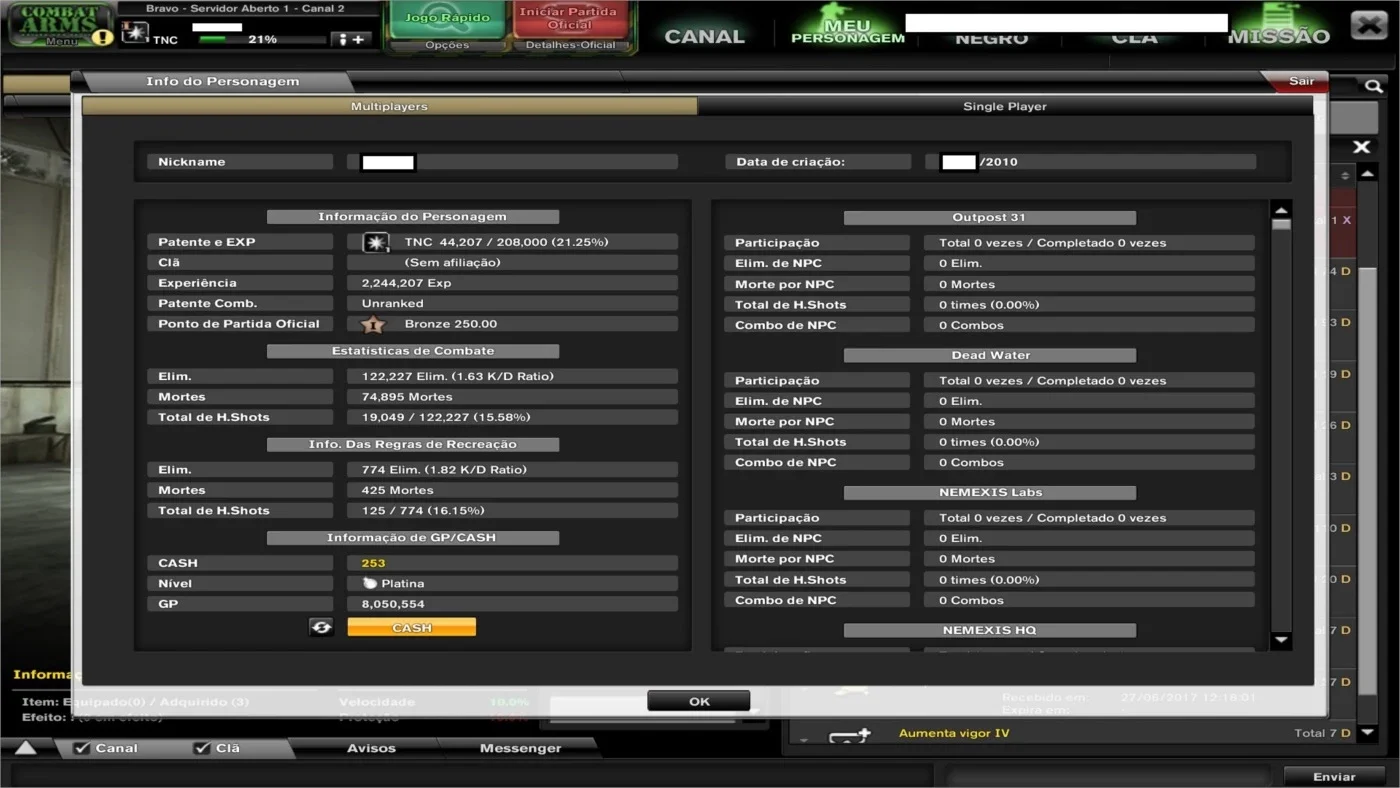Expand arrow left of Aumenta vigor IV
The height and width of the screenshot is (788, 1400).
(x=804, y=740)
